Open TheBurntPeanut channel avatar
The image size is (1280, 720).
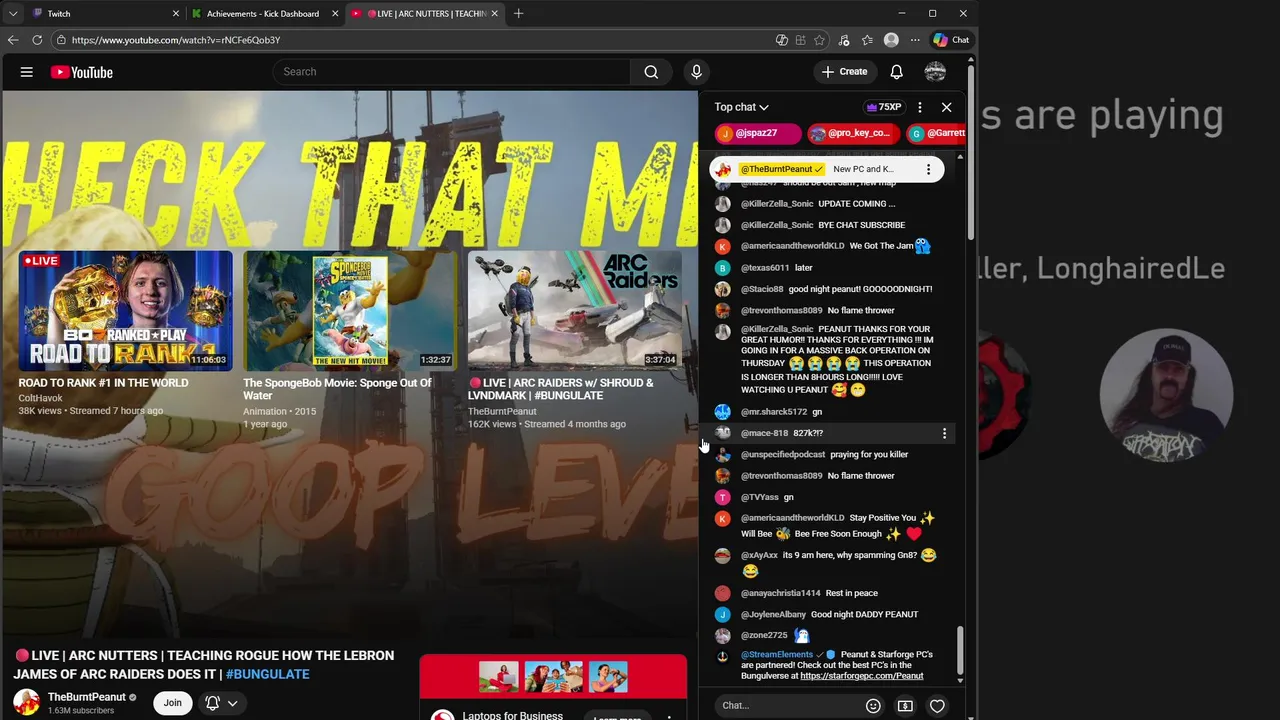[27, 703]
